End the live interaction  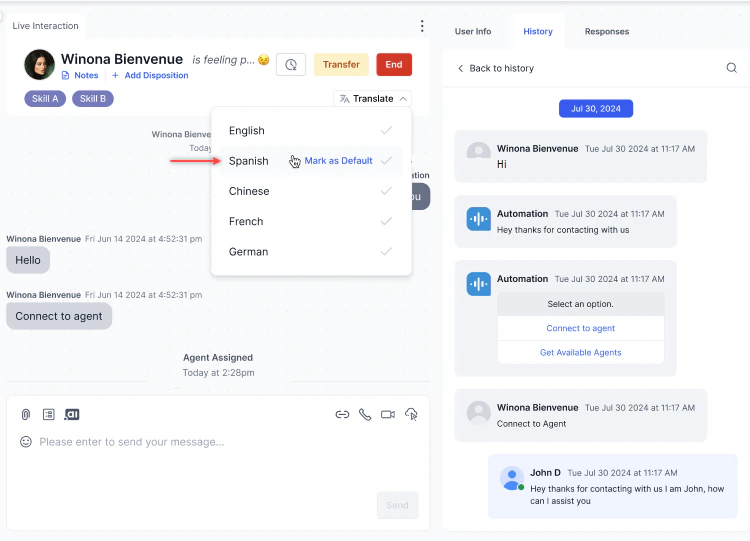394,65
